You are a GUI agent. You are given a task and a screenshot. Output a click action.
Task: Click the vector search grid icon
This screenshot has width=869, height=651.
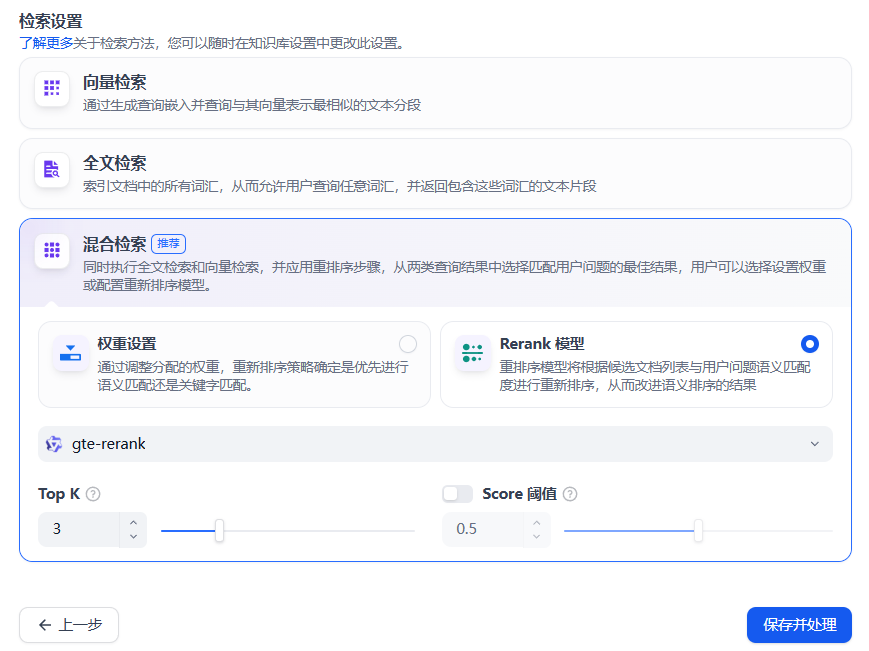52,88
